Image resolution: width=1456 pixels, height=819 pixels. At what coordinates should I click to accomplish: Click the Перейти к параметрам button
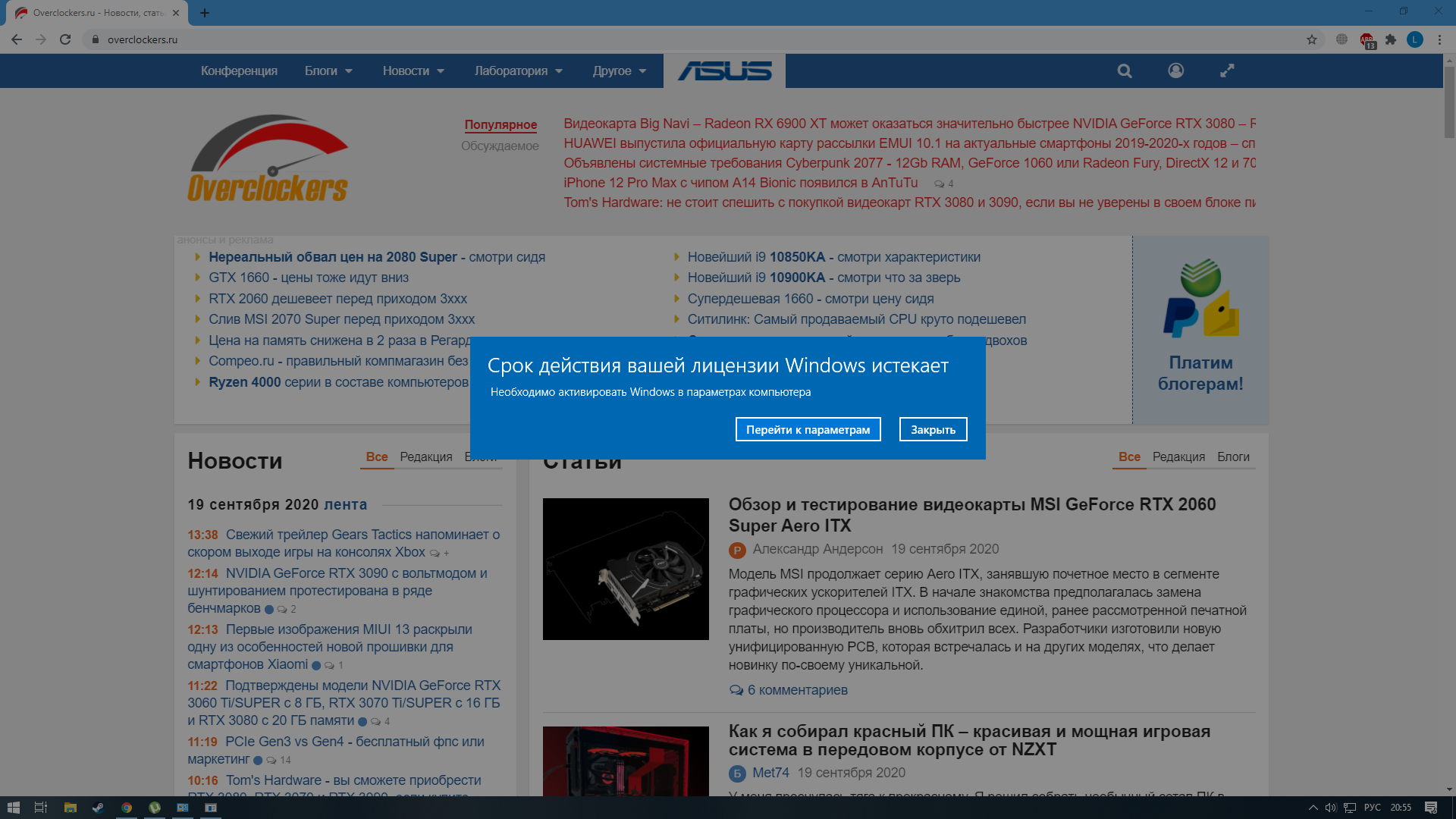tap(808, 429)
